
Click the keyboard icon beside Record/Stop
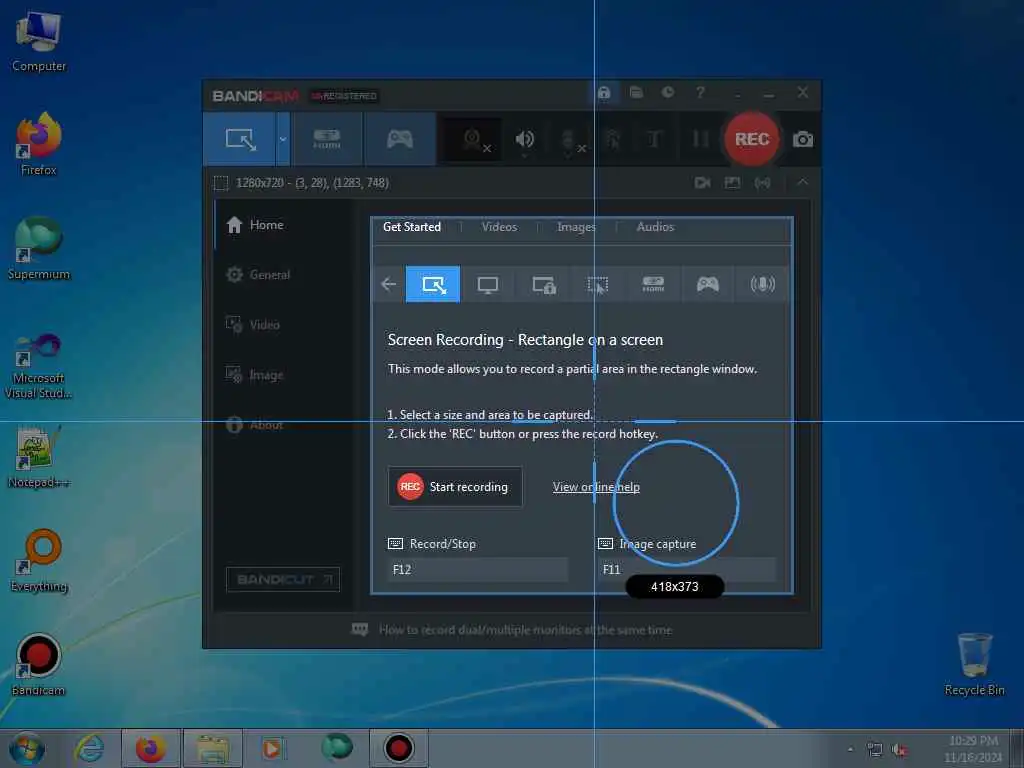point(396,543)
